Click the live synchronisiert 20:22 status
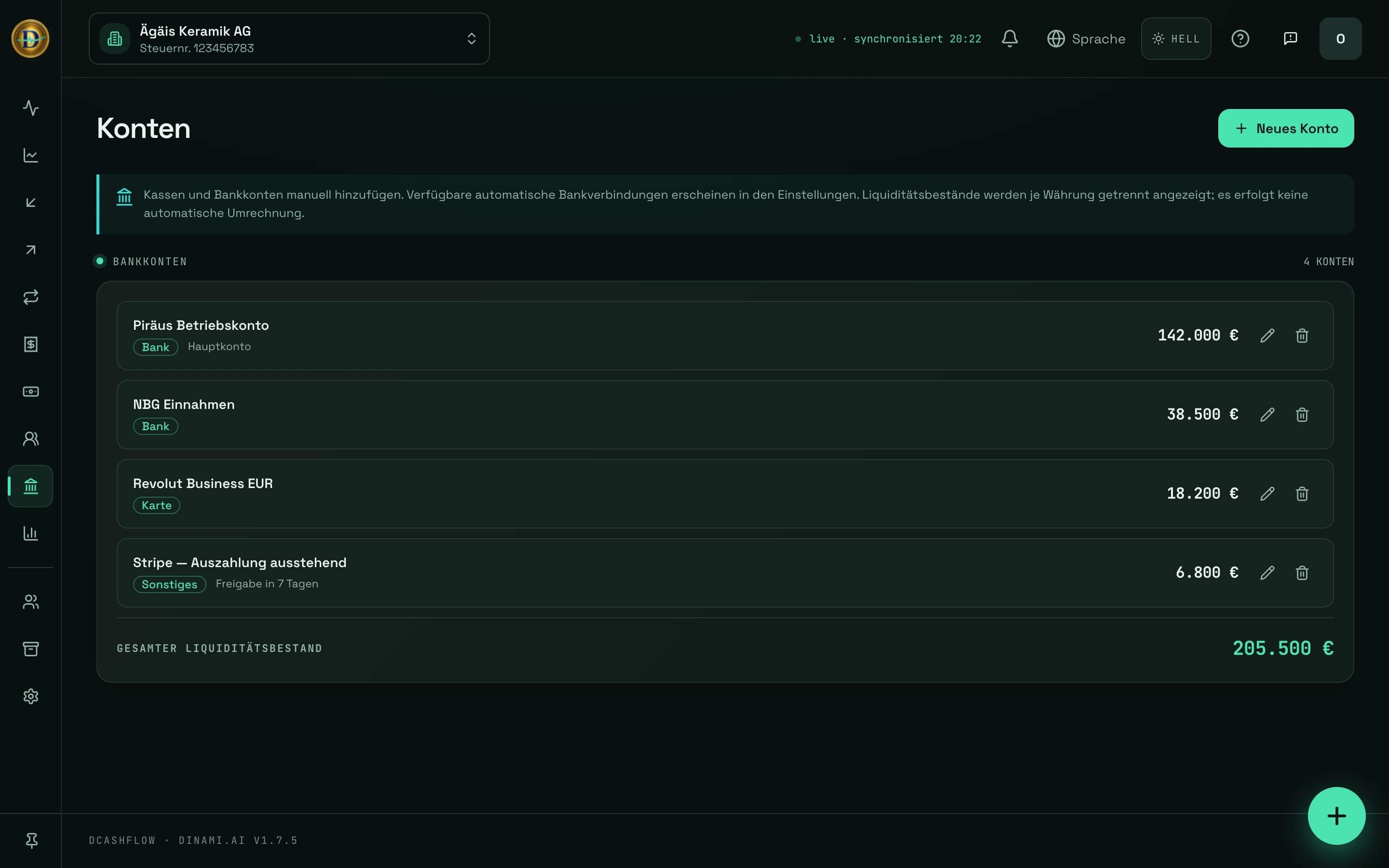The image size is (1389, 868). [888, 39]
